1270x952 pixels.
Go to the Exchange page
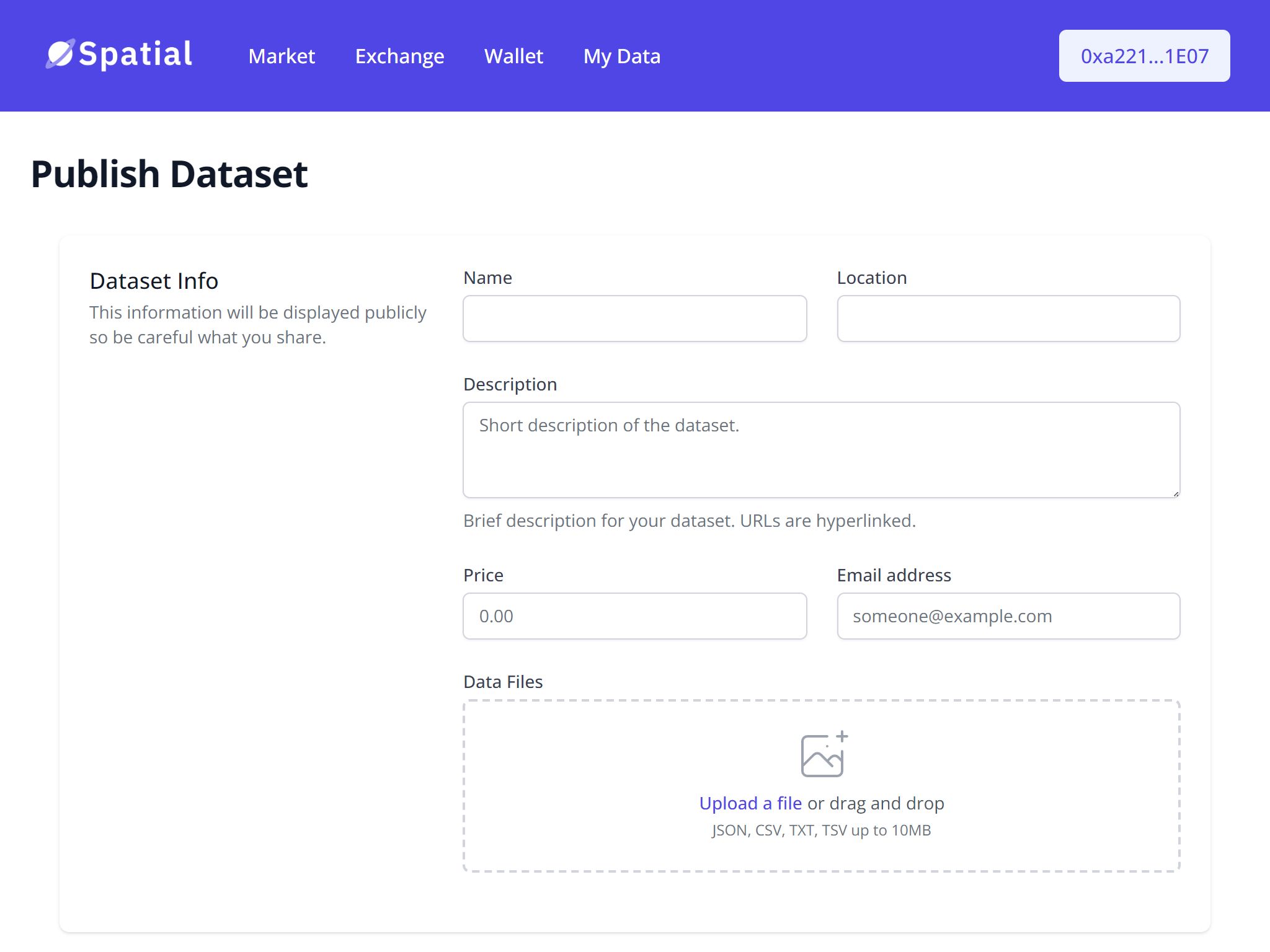tap(399, 56)
